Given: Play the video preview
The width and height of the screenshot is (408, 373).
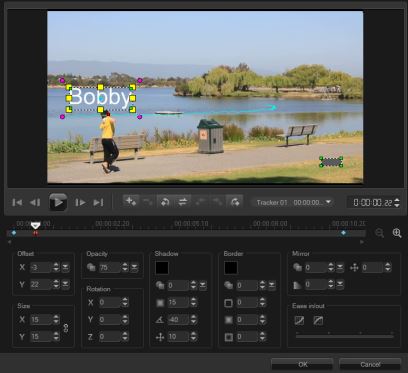Looking at the screenshot, I should click(58, 202).
